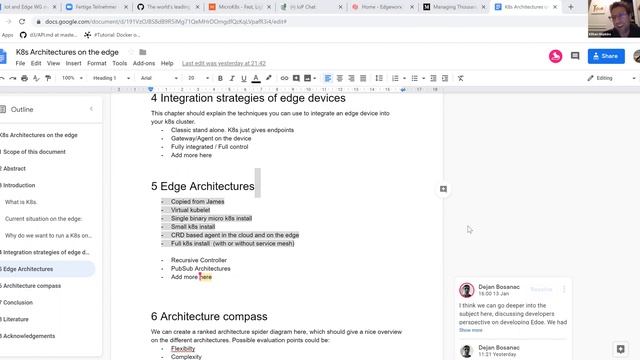Viewport: 640px width, 360px height.
Task: Set justified text alignment
Action: [363, 78]
